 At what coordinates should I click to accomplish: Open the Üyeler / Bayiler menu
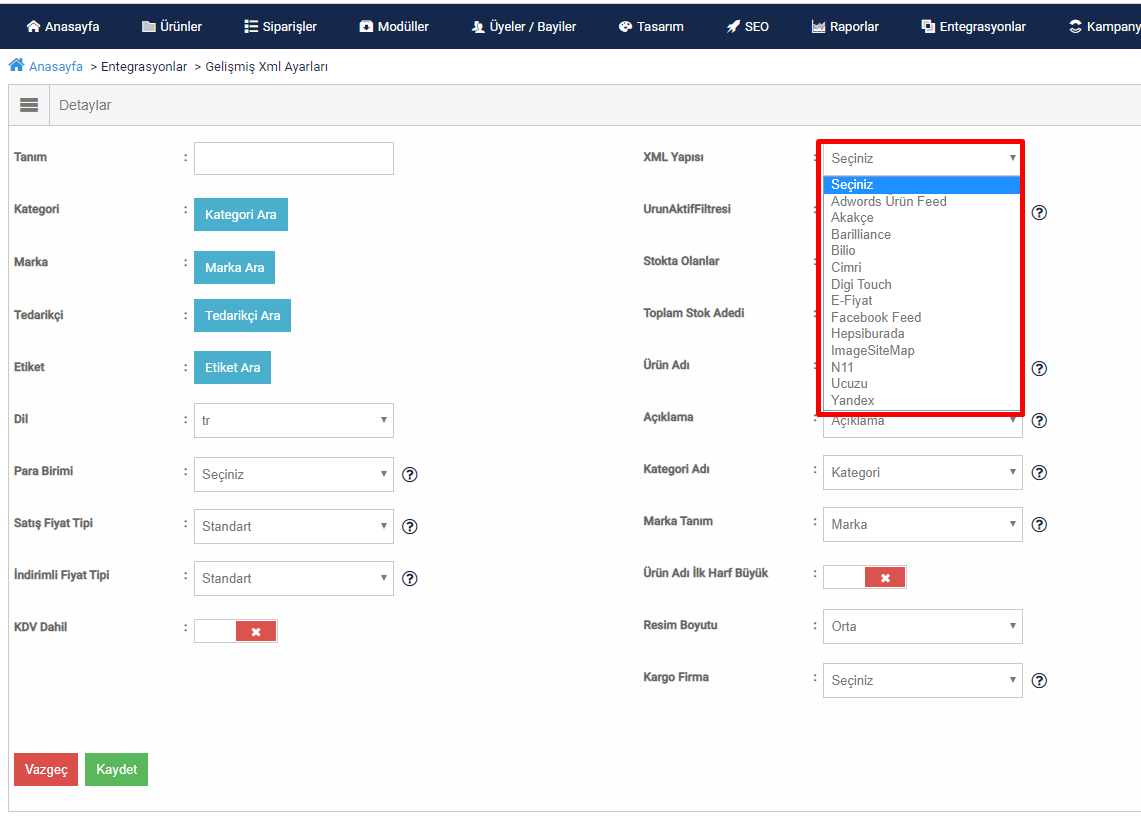coord(523,26)
